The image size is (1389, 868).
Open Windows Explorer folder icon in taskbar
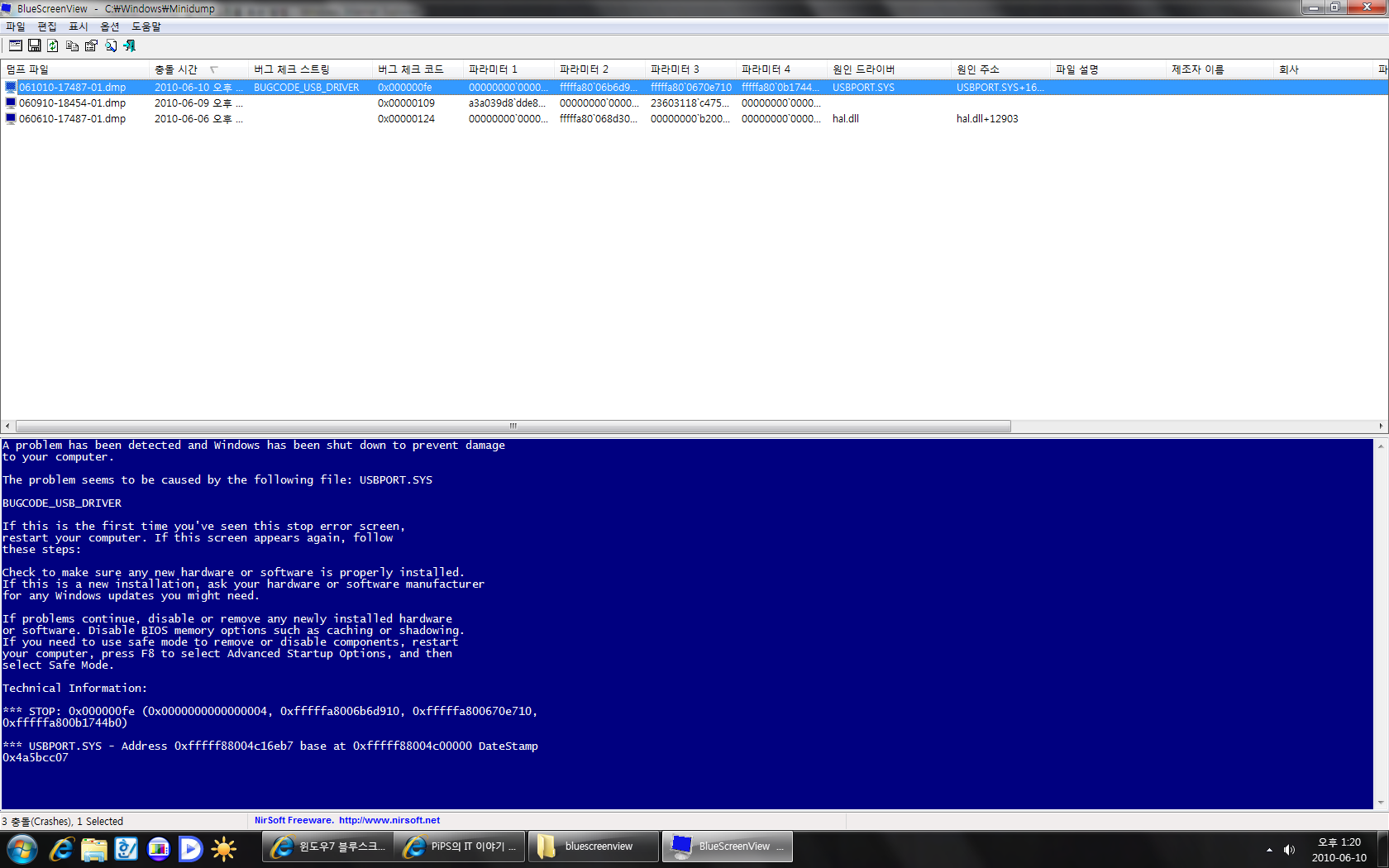pyautogui.click(x=93, y=849)
